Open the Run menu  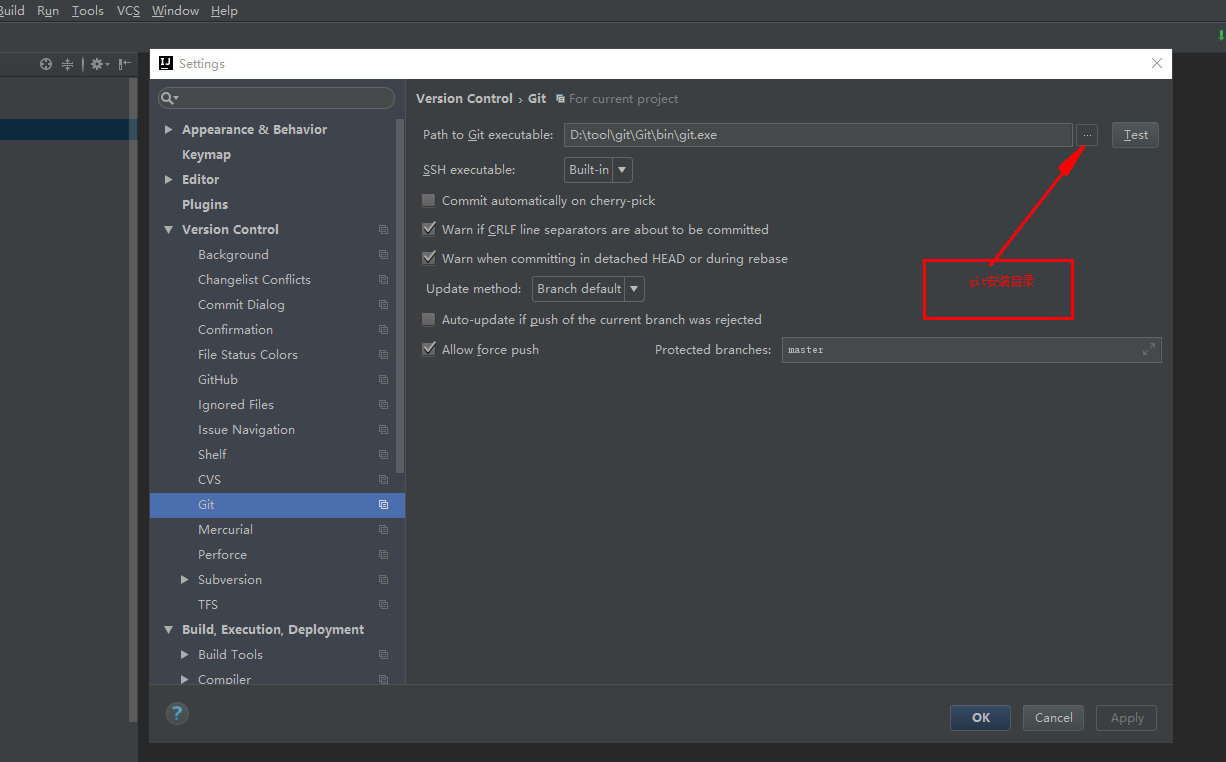48,11
